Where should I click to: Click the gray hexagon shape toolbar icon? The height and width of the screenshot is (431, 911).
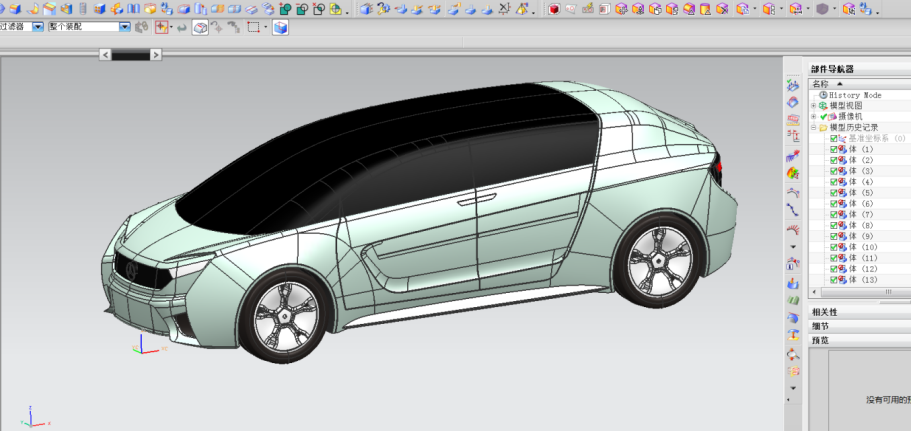[822, 9]
